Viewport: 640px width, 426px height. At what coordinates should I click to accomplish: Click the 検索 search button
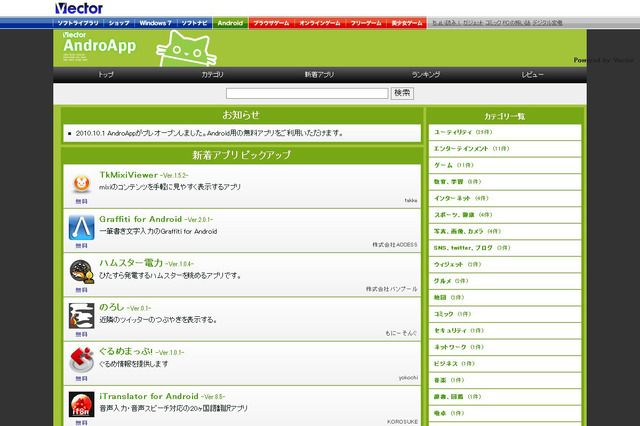coord(402,93)
